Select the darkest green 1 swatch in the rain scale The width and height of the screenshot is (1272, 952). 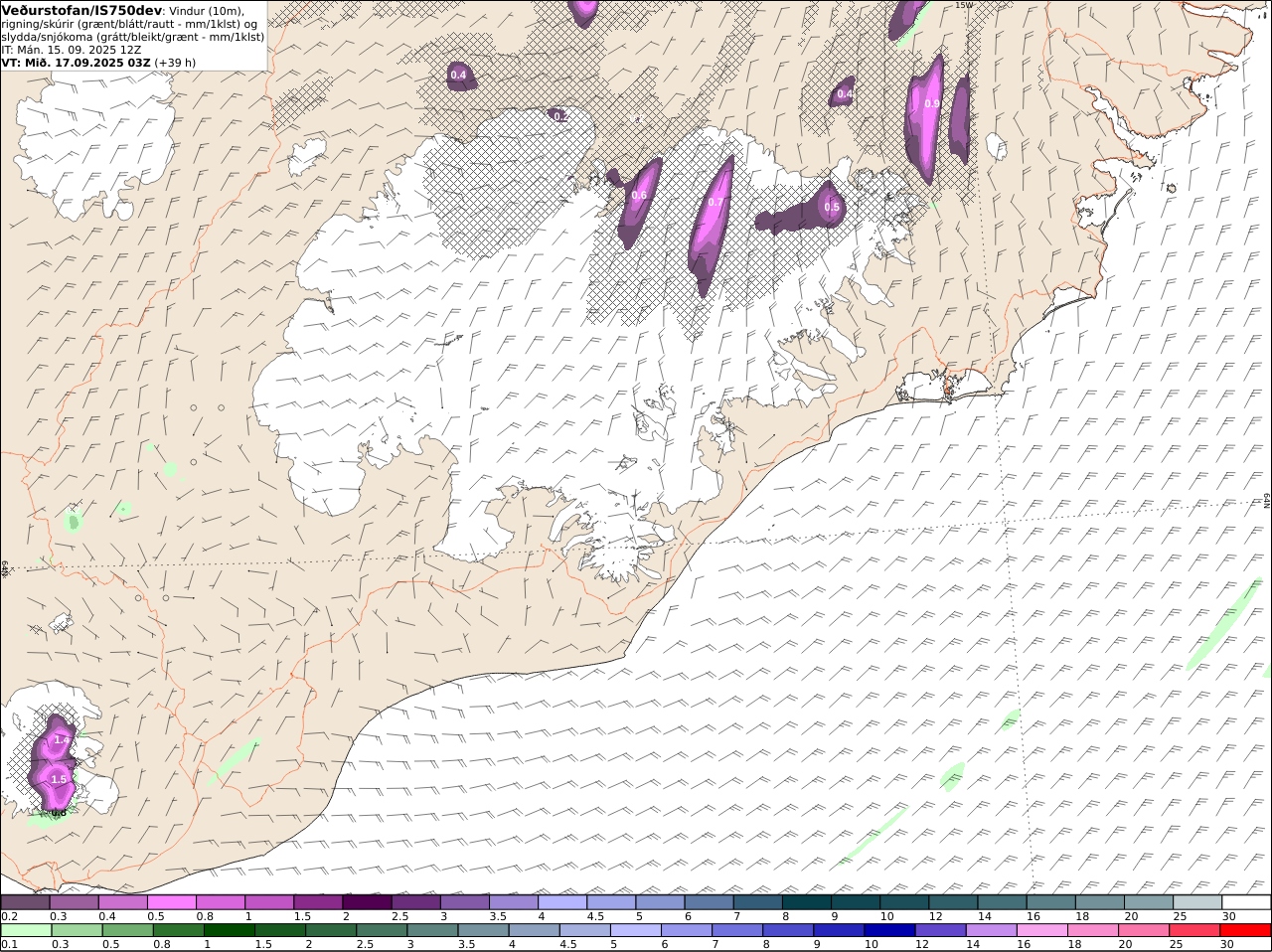click(x=229, y=930)
